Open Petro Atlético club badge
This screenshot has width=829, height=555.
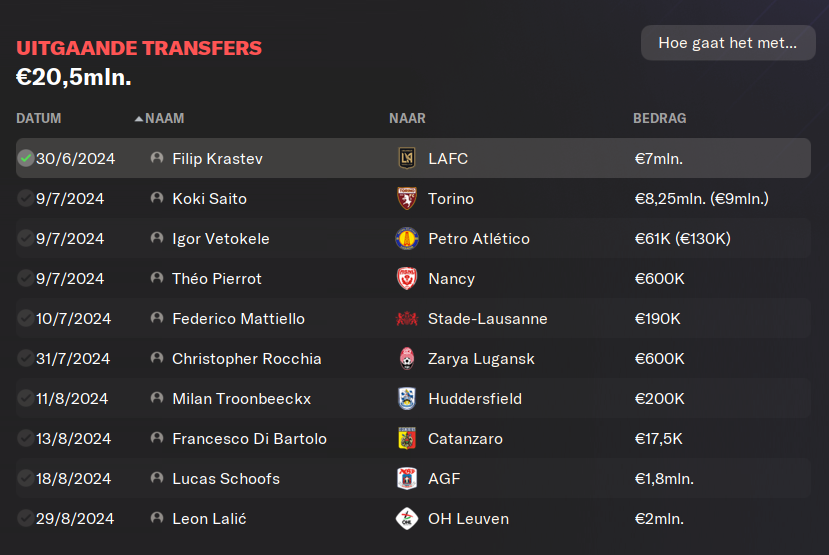[407, 238]
